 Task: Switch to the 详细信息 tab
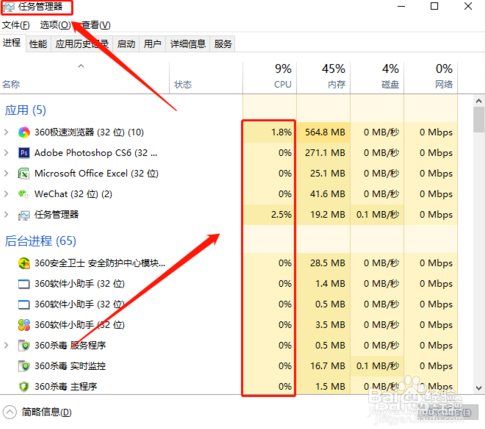click(x=188, y=44)
